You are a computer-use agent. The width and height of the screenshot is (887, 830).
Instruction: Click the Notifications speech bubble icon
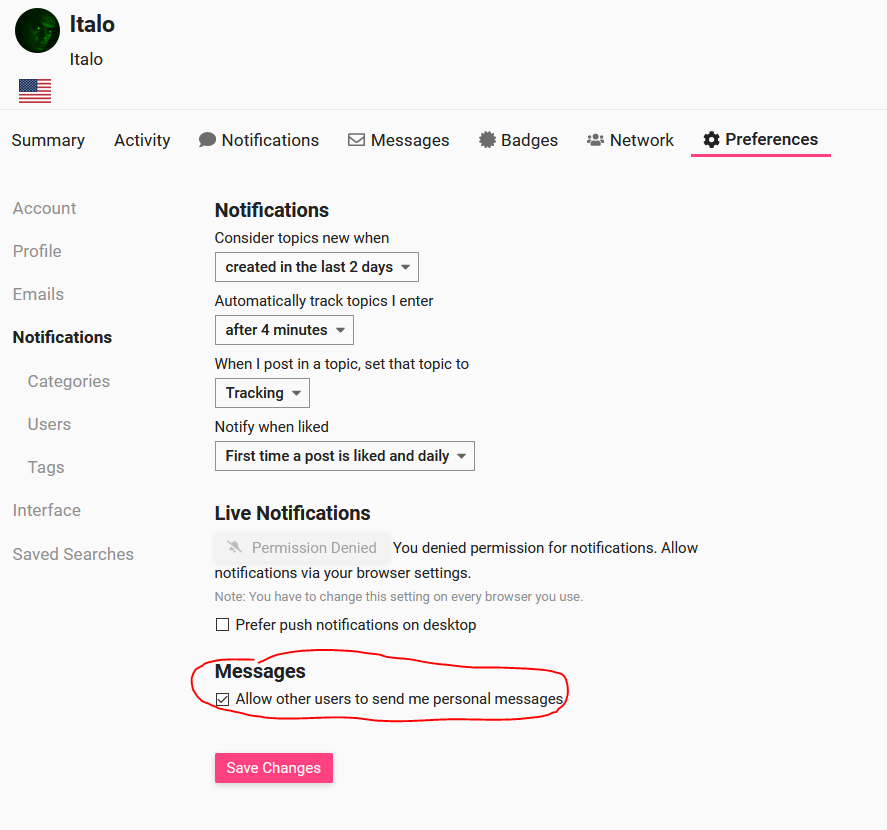coord(207,140)
